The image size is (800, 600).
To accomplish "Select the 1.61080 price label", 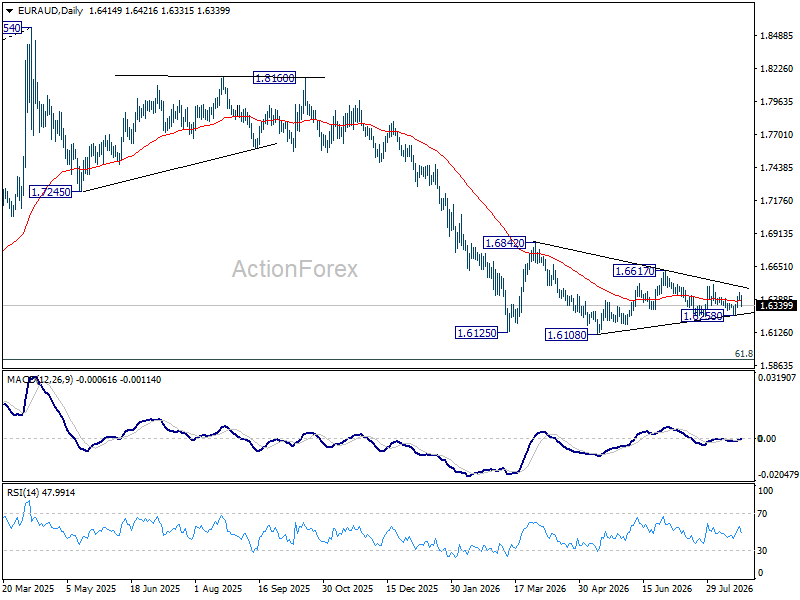I will [566, 335].
